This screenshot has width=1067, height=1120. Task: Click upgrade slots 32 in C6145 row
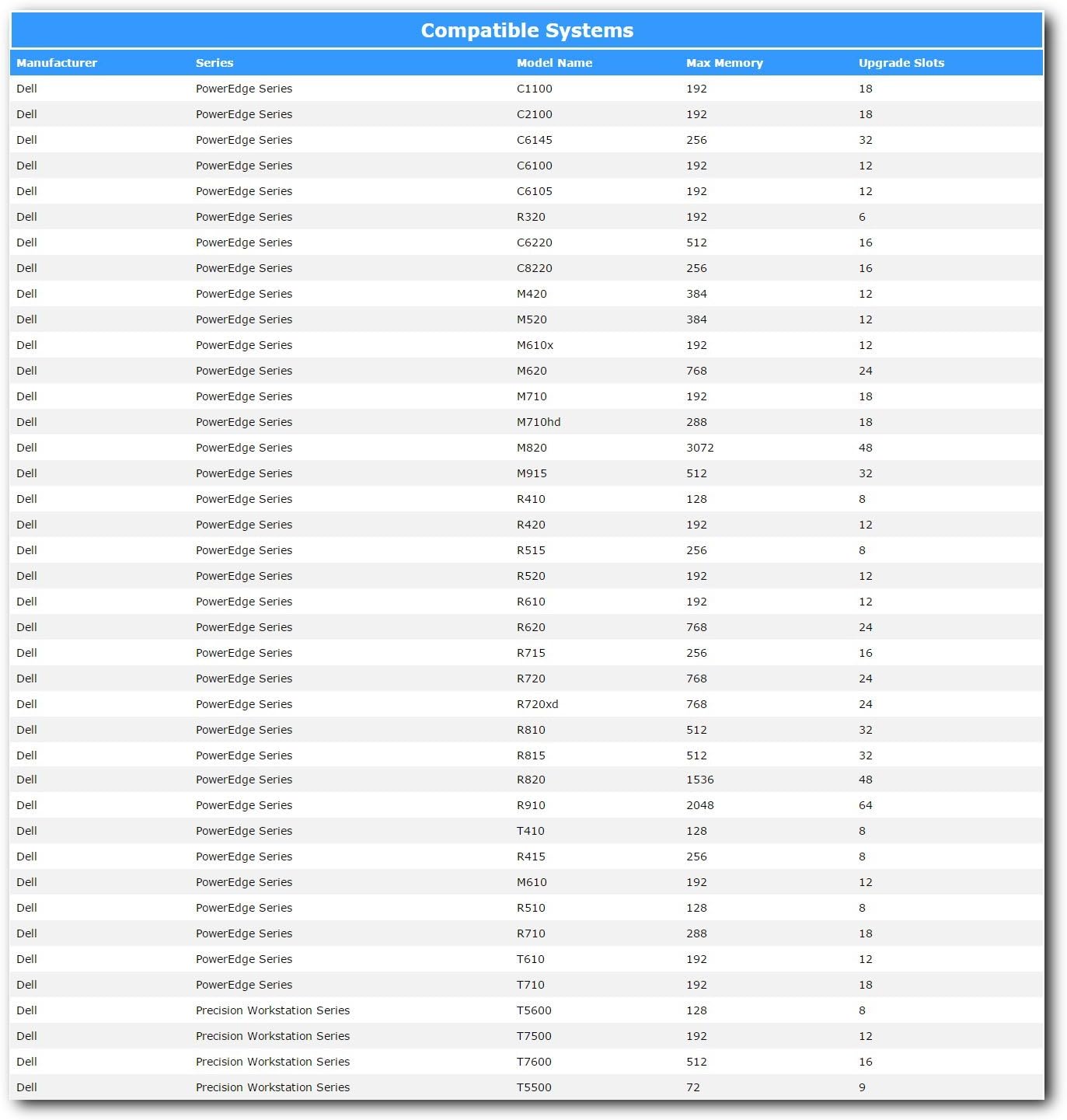[x=866, y=140]
